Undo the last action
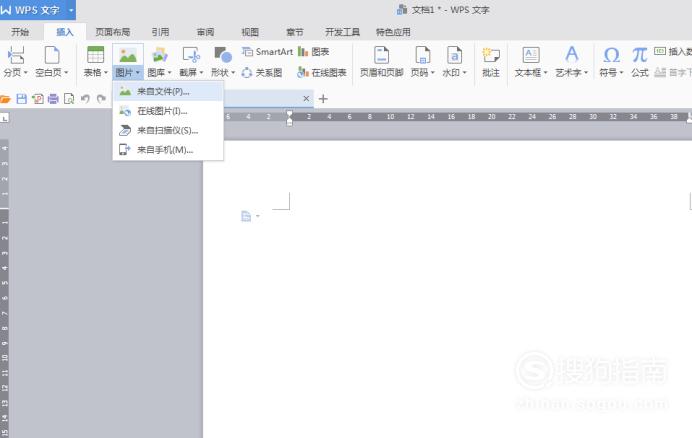 [x=85, y=99]
